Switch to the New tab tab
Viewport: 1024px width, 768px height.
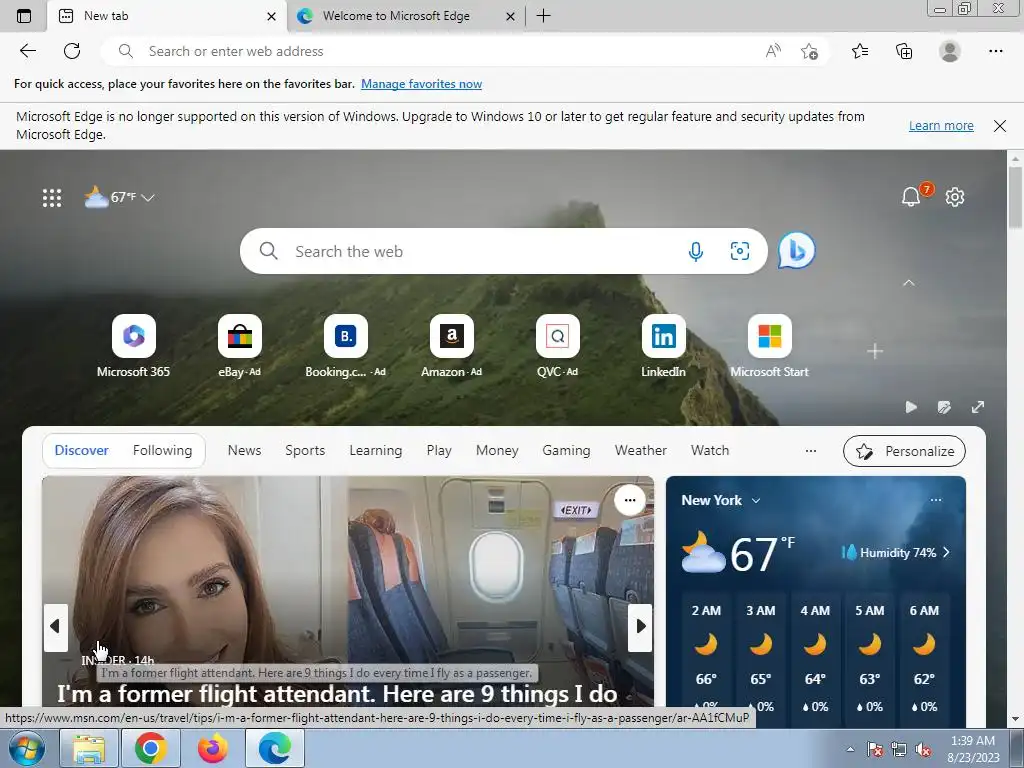[167, 16]
